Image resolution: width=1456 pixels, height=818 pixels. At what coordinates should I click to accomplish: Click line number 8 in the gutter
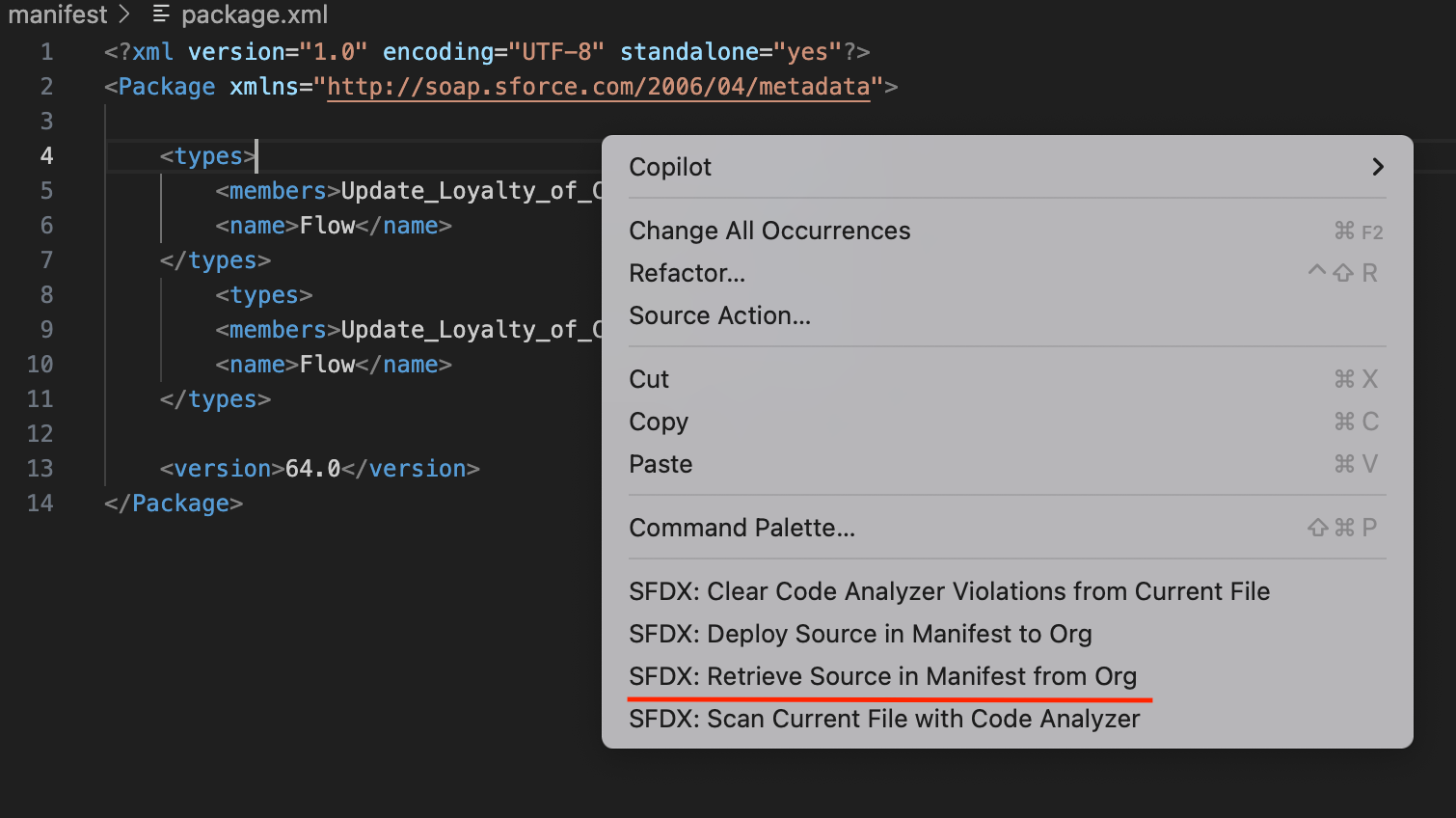46,295
